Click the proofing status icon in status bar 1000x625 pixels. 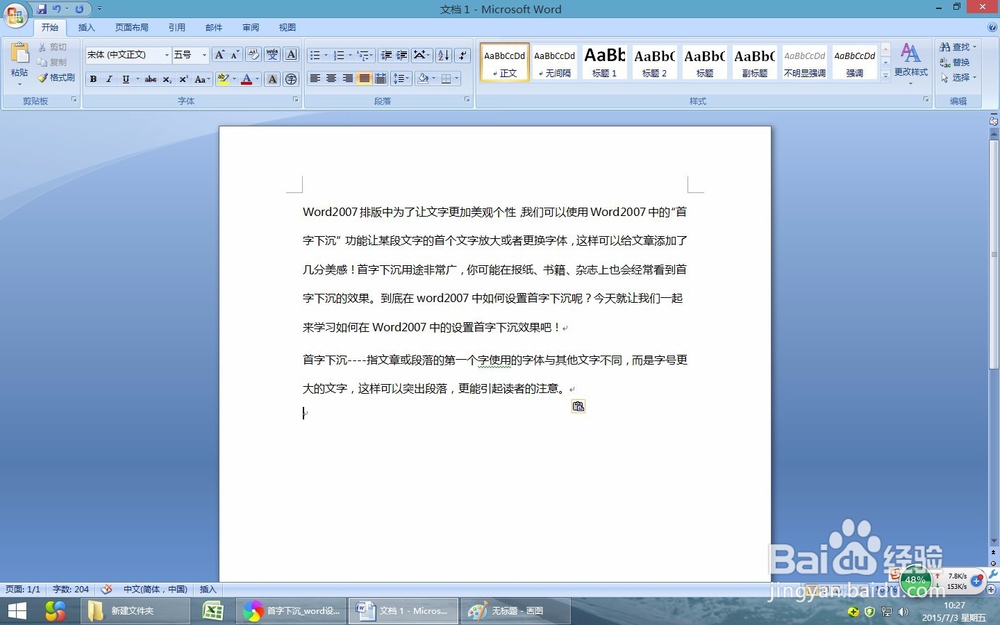tap(107, 589)
